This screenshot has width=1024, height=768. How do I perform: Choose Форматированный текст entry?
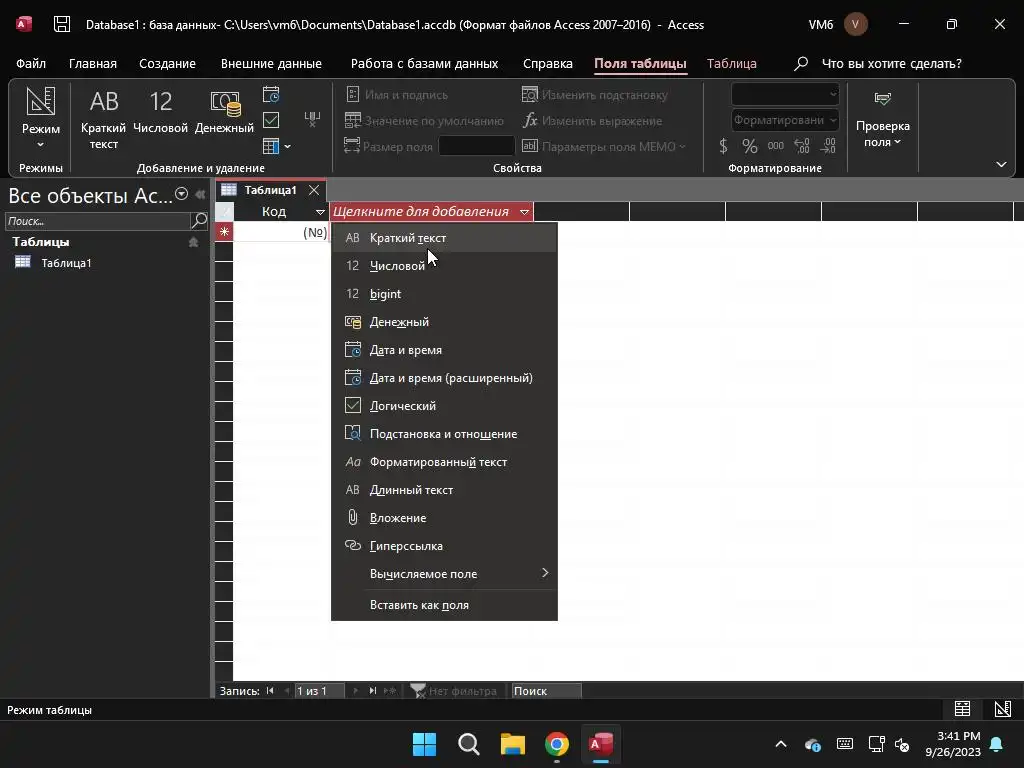[x=444, y=462]
